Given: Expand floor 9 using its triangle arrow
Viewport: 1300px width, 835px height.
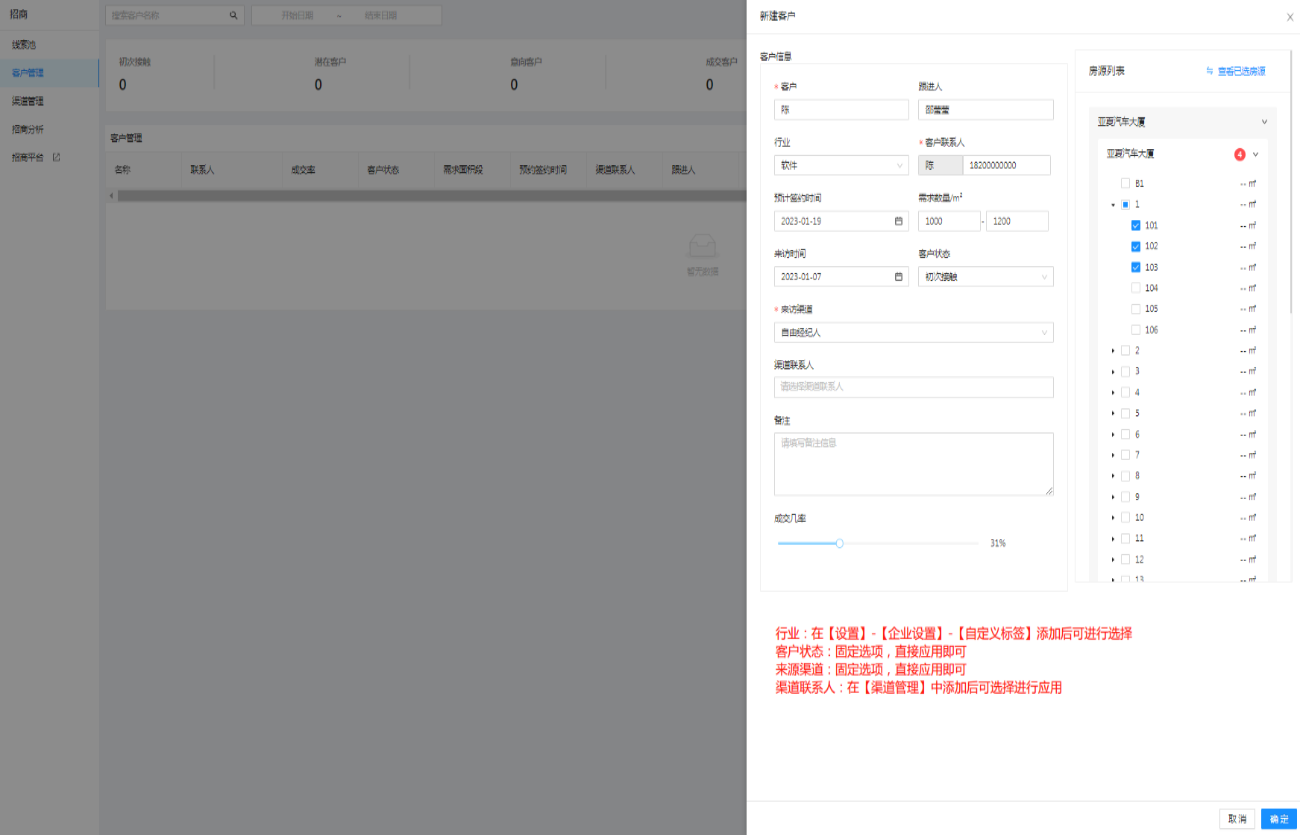Looking at the screenshot, I should [x=1113, y=497].
